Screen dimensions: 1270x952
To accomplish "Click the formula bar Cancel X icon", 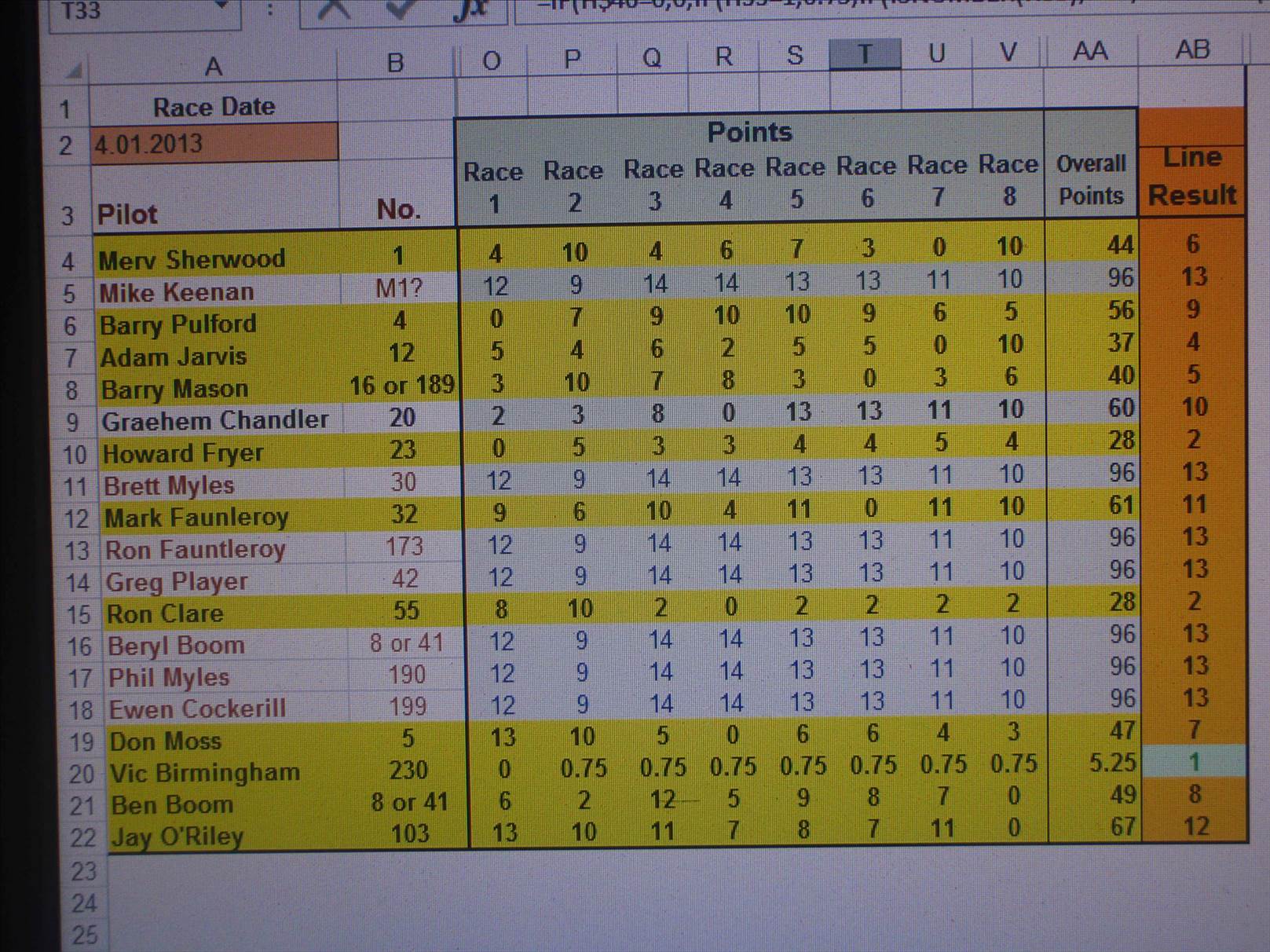I will click(336, 9).
